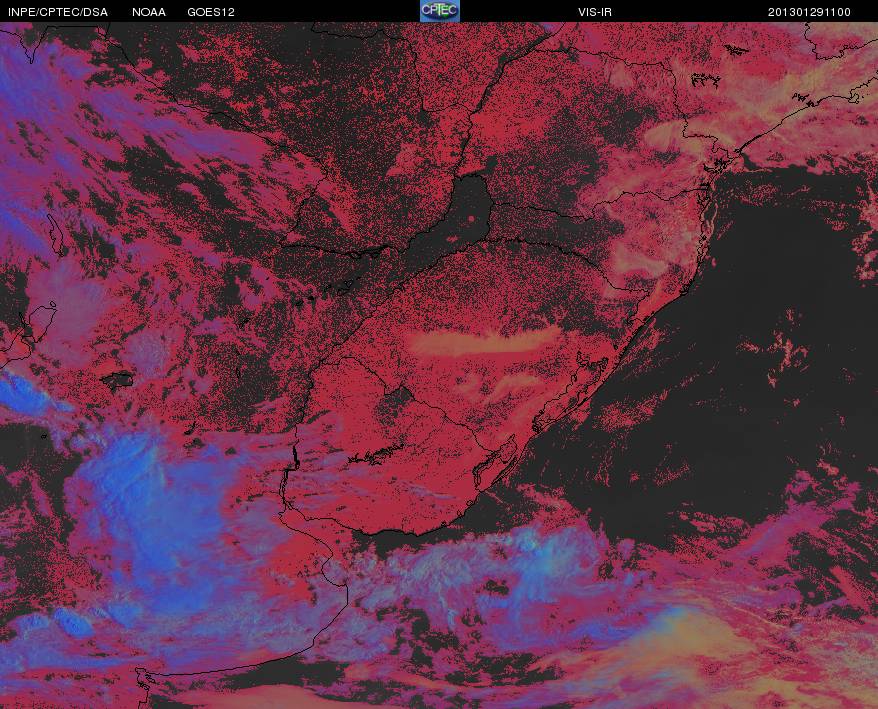Image resolution: width=878 pixels, height=709 pixels.
Task: Click the thick black river segment at lower center-left
Action: [x=296, y=456]
